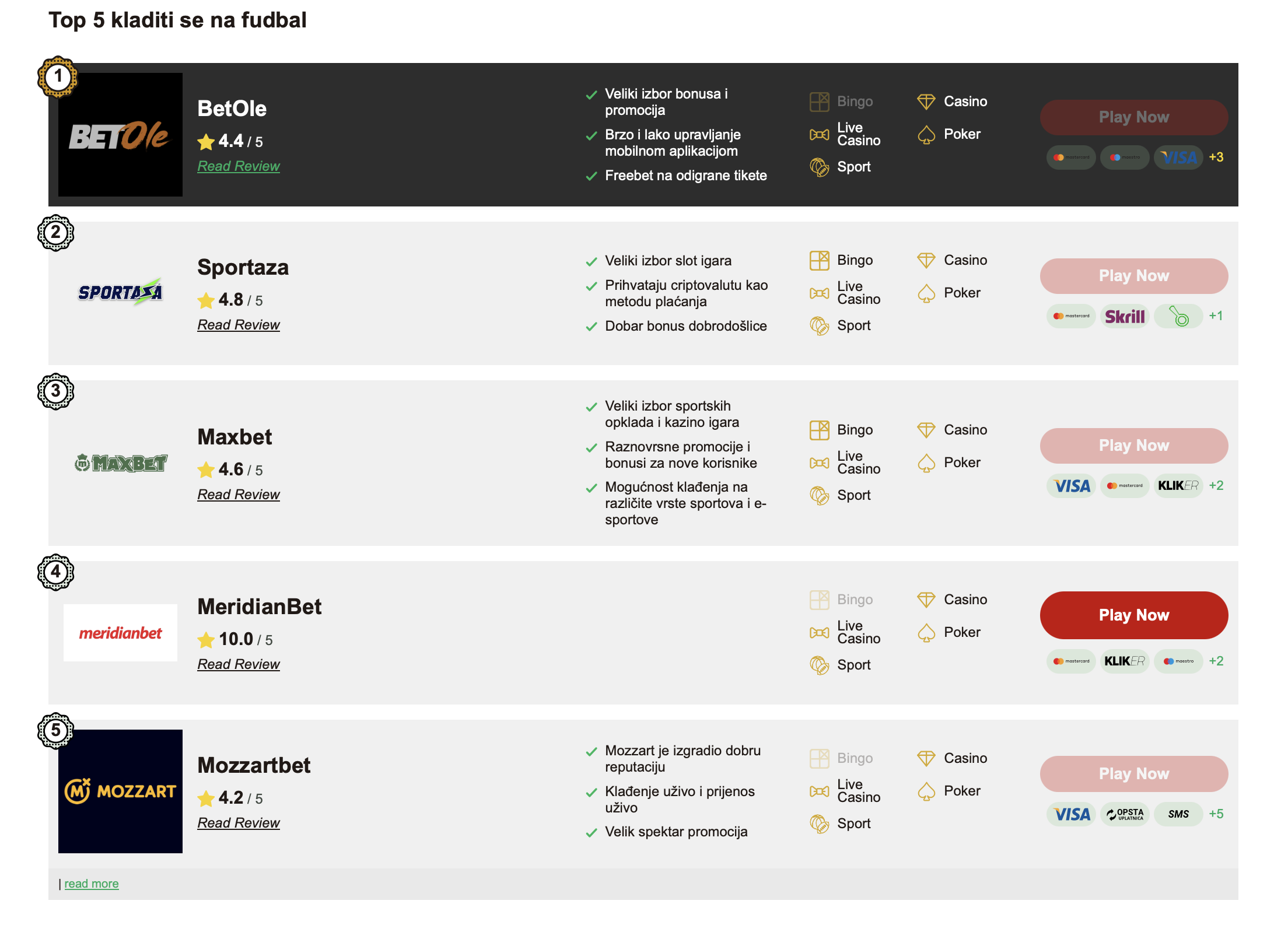Click Maxbet's KLIKER payment badge

point(1178,486)
